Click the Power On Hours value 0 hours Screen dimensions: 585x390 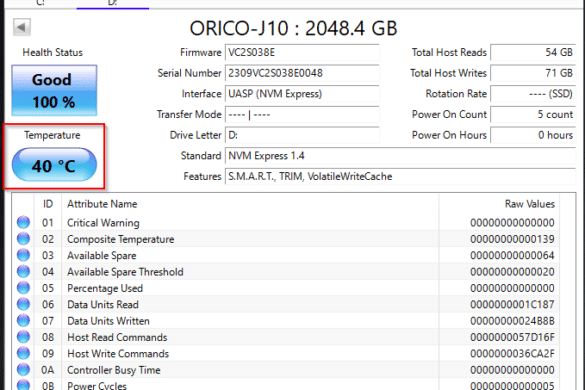tap(533, 135)
